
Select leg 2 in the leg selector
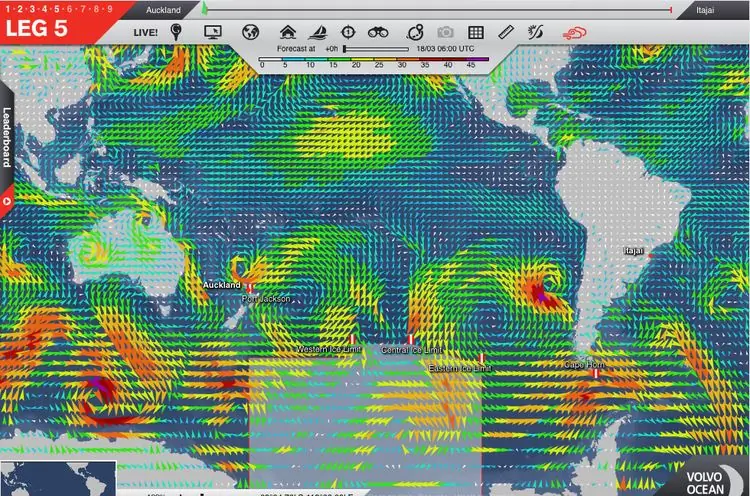pyautogui.click(x=20, y=9)
